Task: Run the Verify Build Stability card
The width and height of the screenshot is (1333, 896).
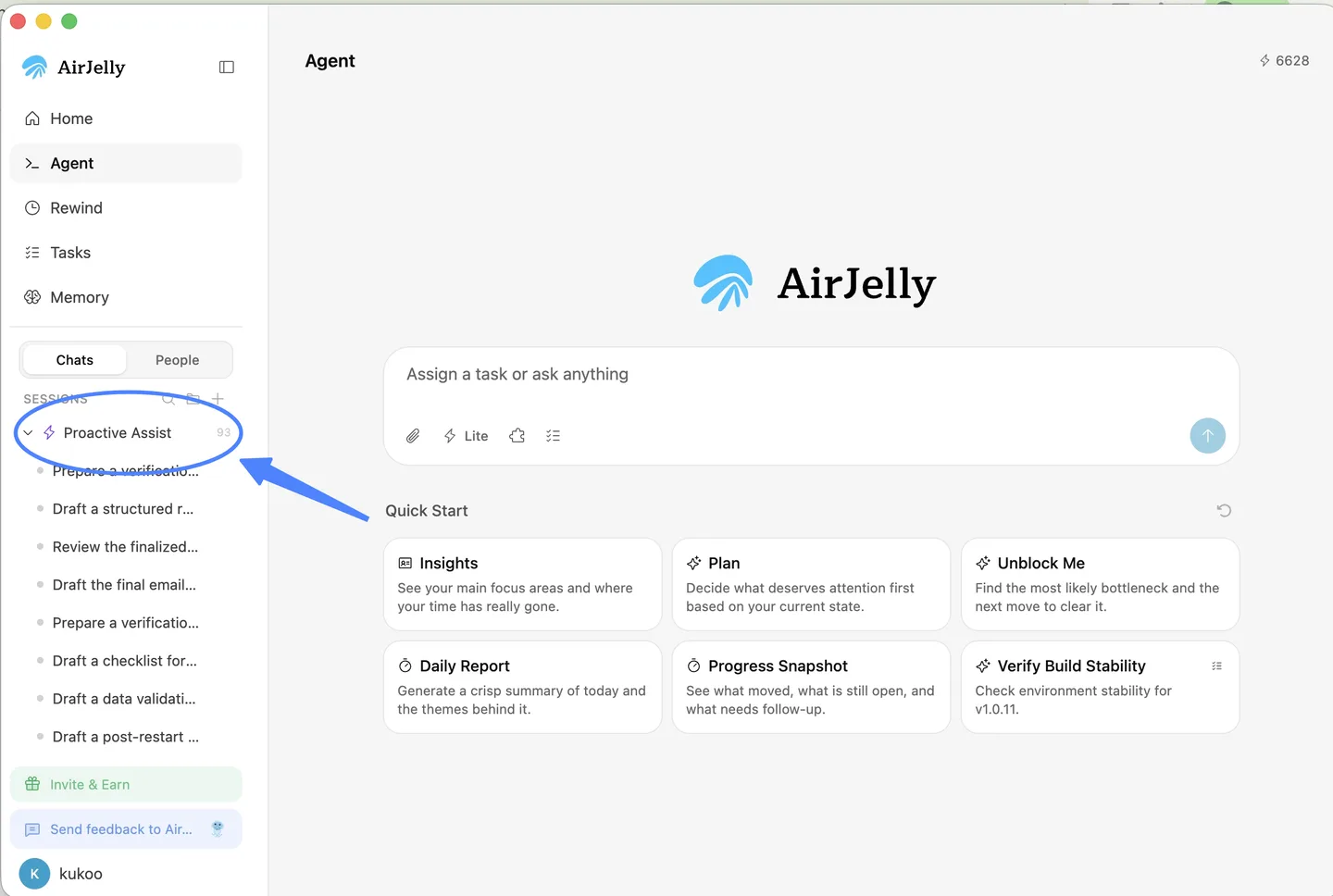Action: [1100, 687]
